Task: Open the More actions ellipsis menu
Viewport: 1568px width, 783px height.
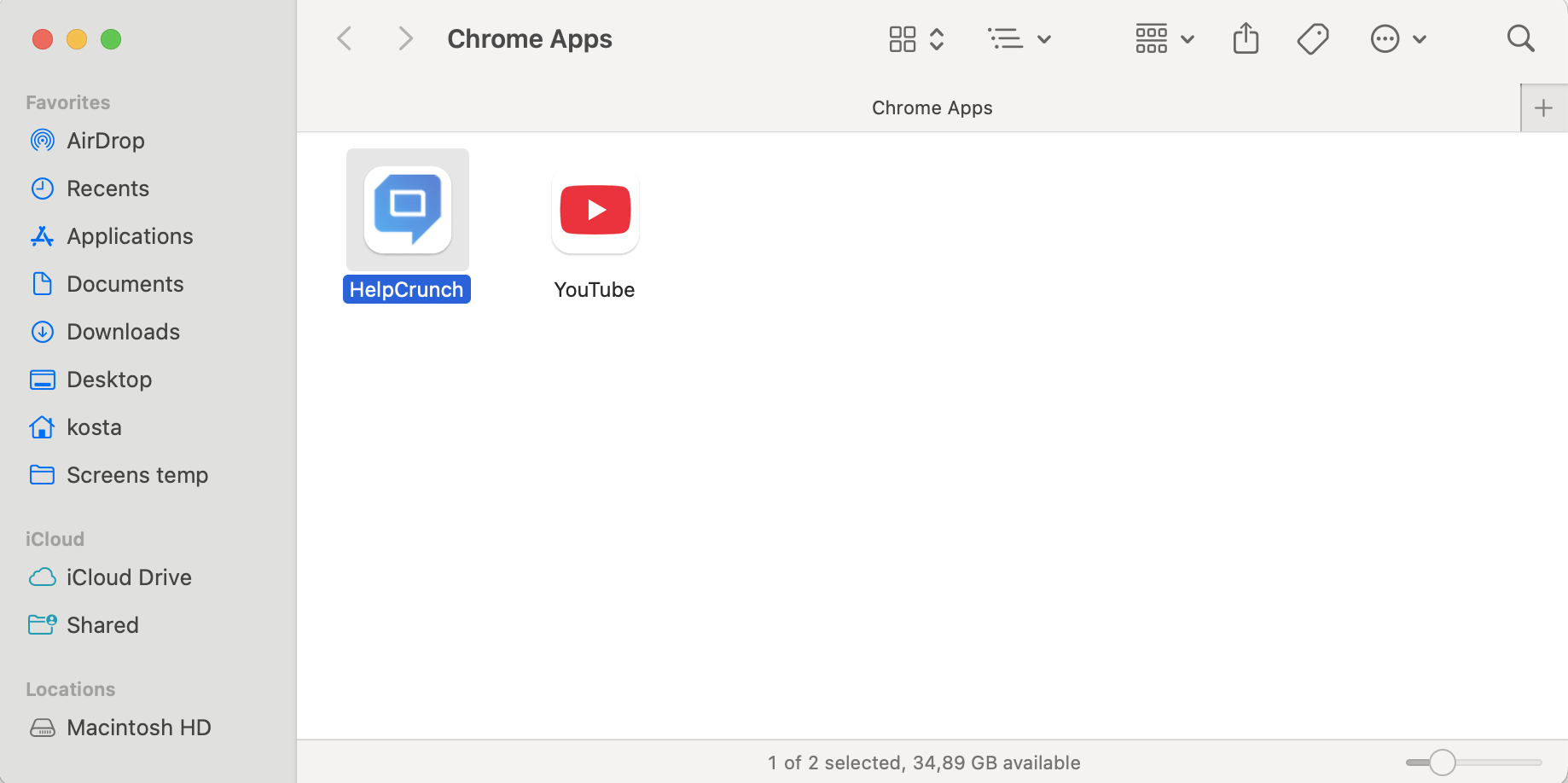Action: point(1398,38)
